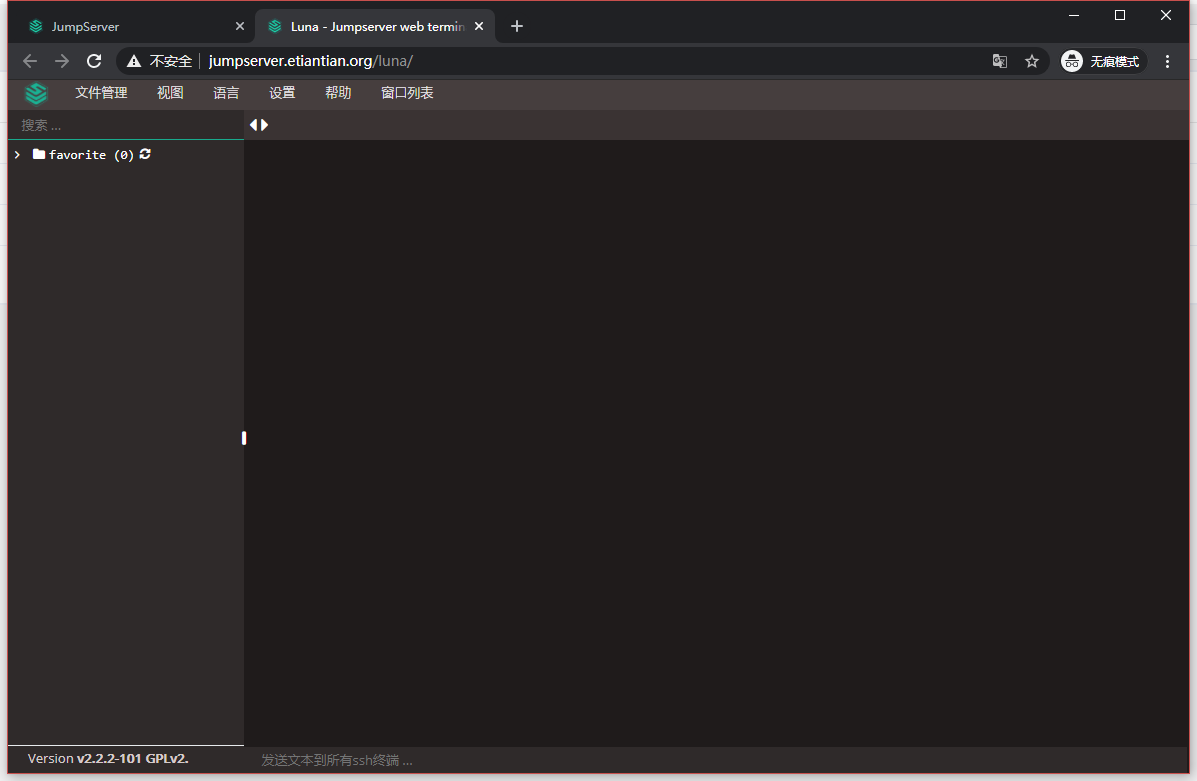This screenshot has width=1197, height=781.
Task: Open the 文件管理 menu
Action: [x=101, y=93]
